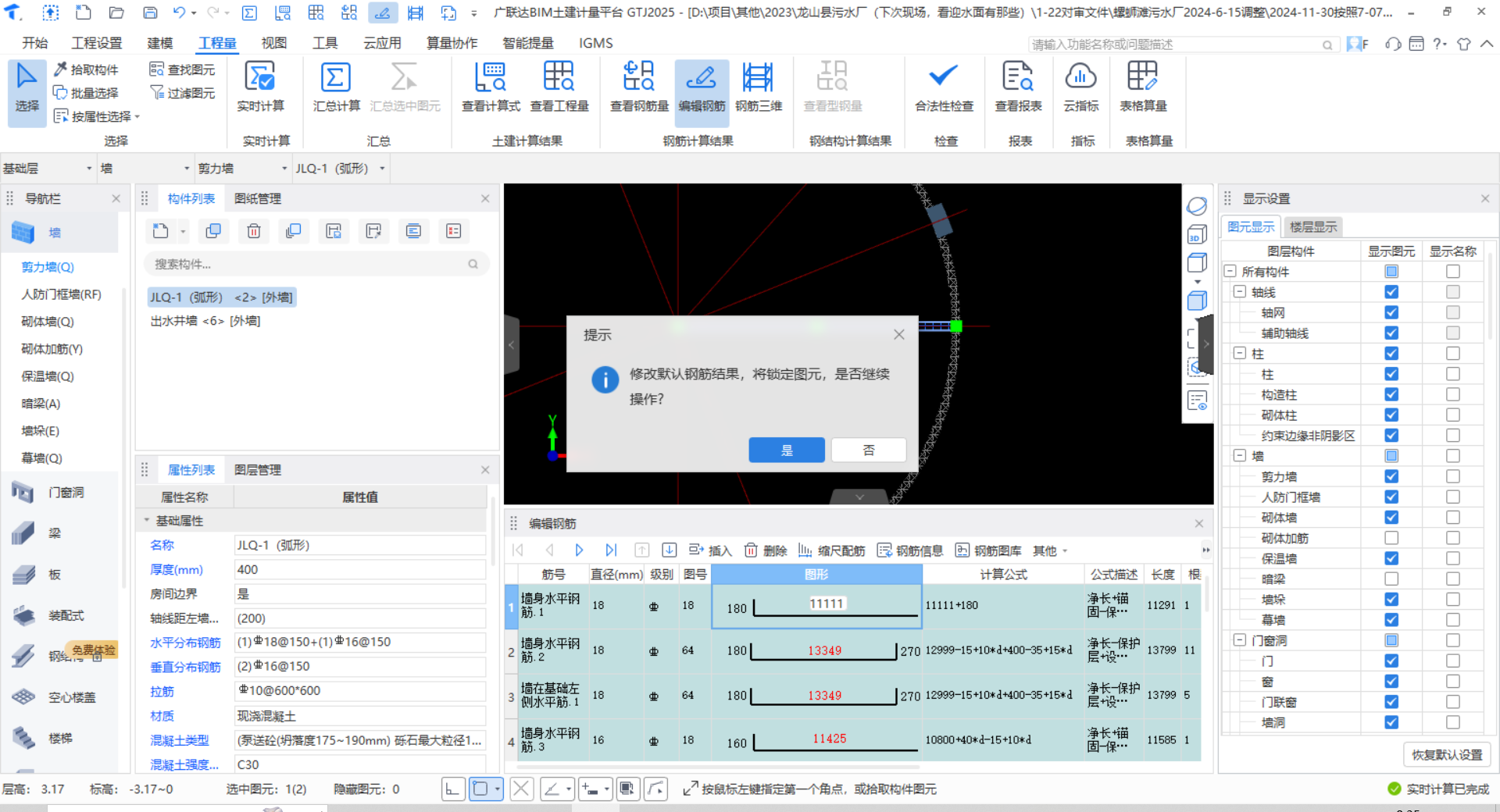The height and width of the screenshot is (812, 1500).
Task: Collapse the 轴线 tree node
Action: 1239,292
